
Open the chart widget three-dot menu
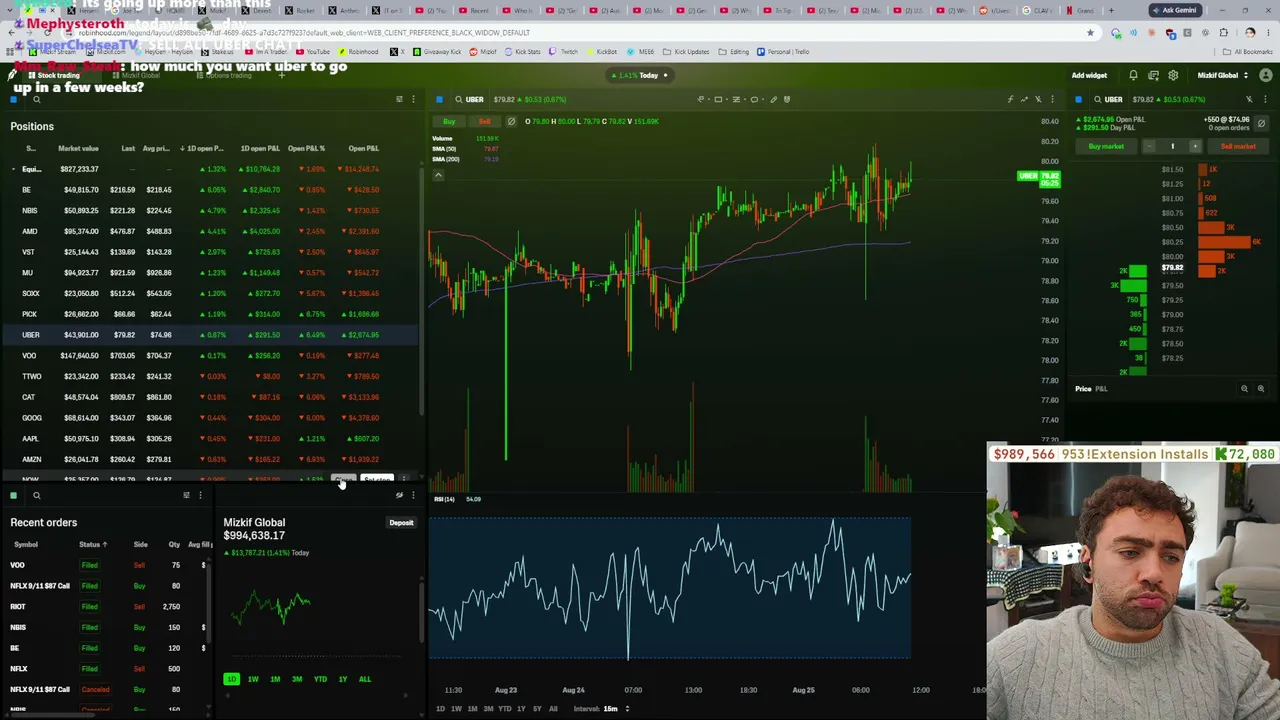click(x=1052, y=99)
